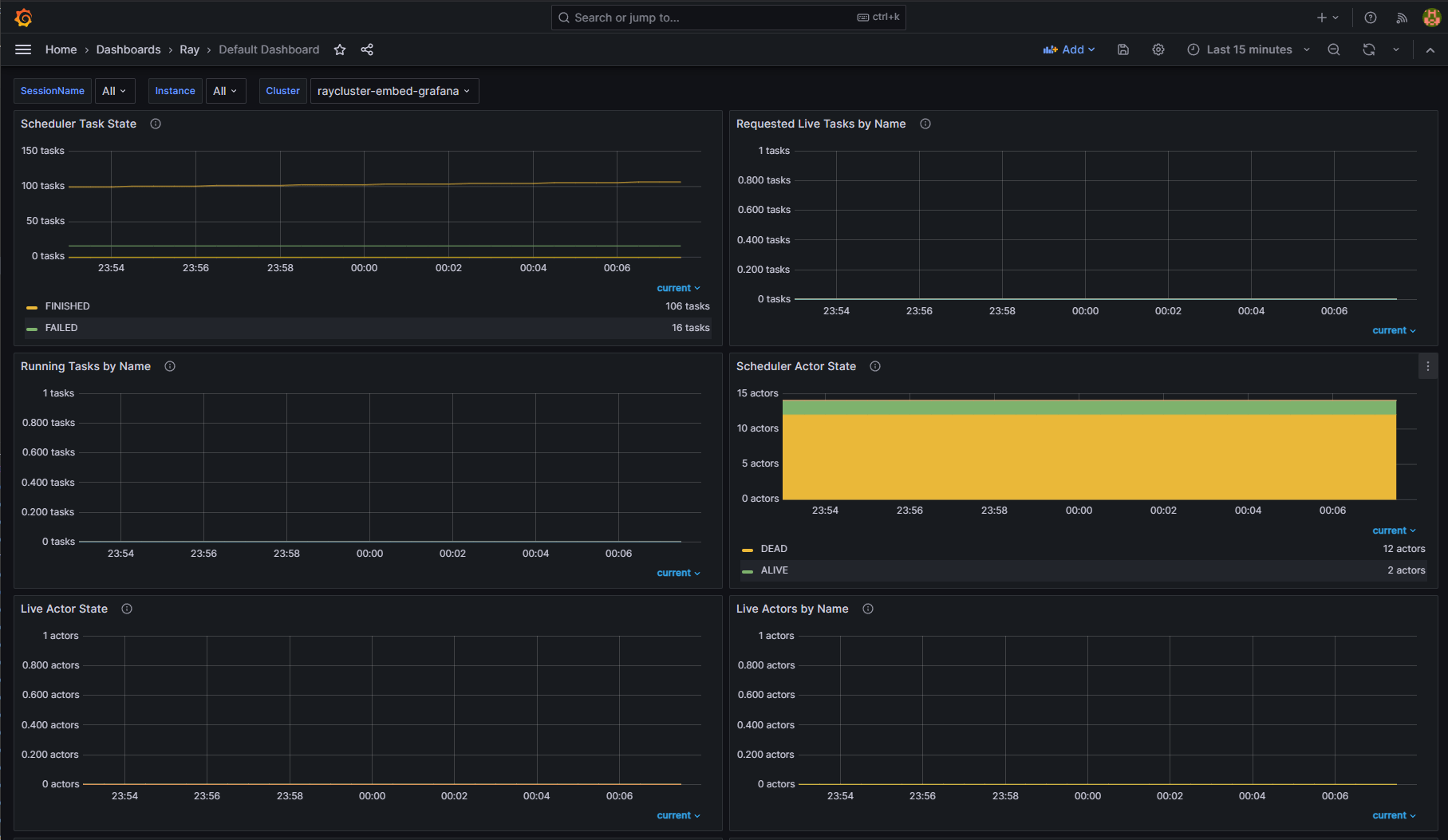The image size is (1448, 840).
Task: Open the Grafana help icon
Action: click(1371, 17)
